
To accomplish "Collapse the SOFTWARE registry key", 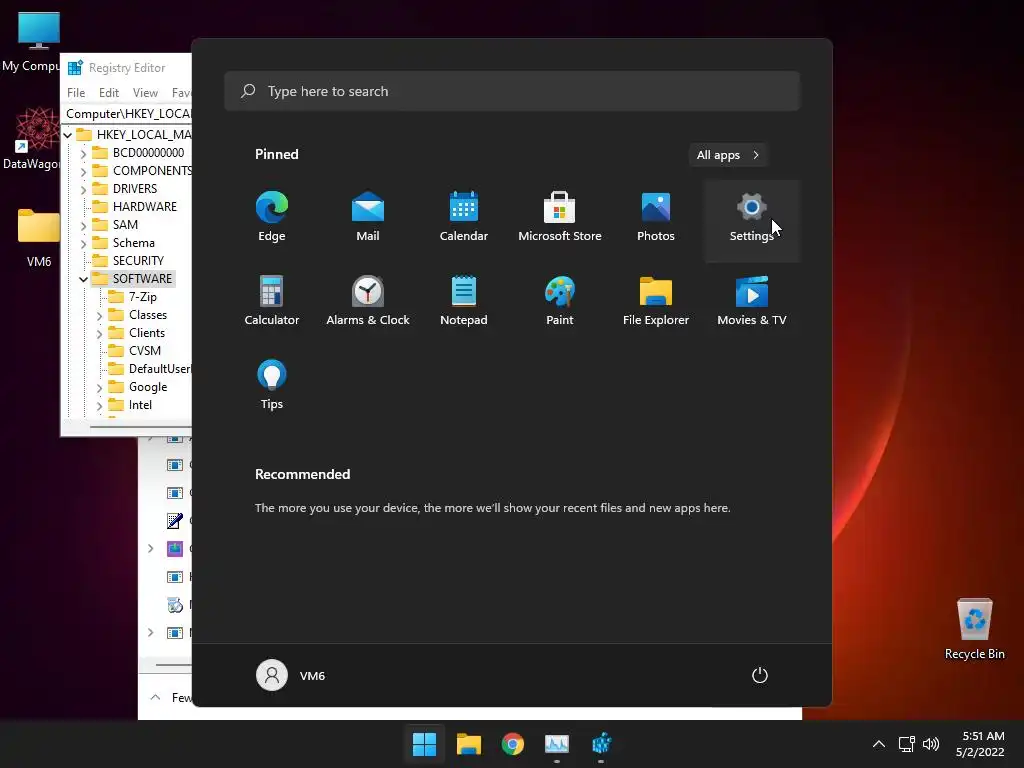I will point(84,280).
